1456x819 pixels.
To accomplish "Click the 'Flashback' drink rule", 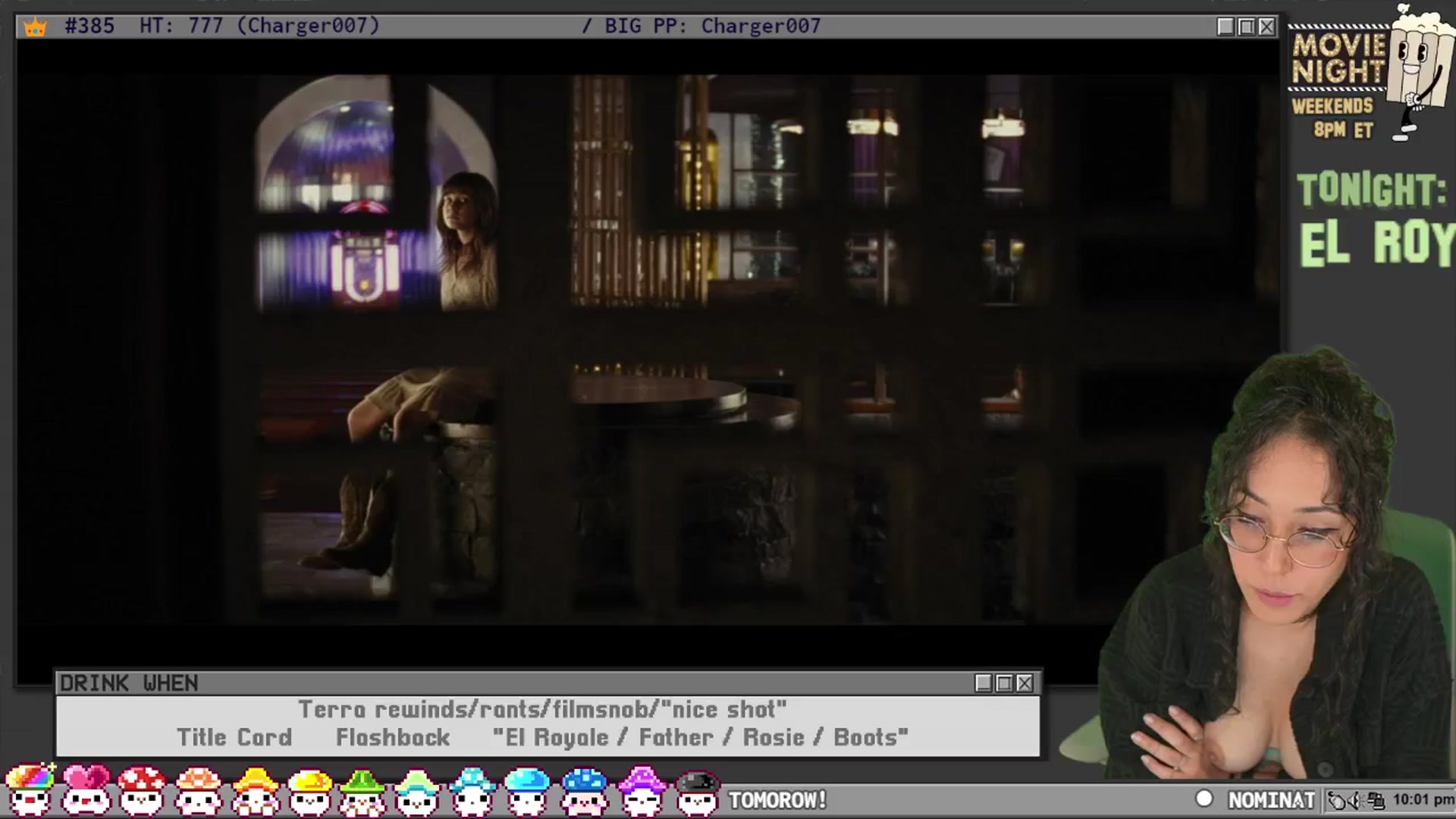I will (x=393, y=738).
